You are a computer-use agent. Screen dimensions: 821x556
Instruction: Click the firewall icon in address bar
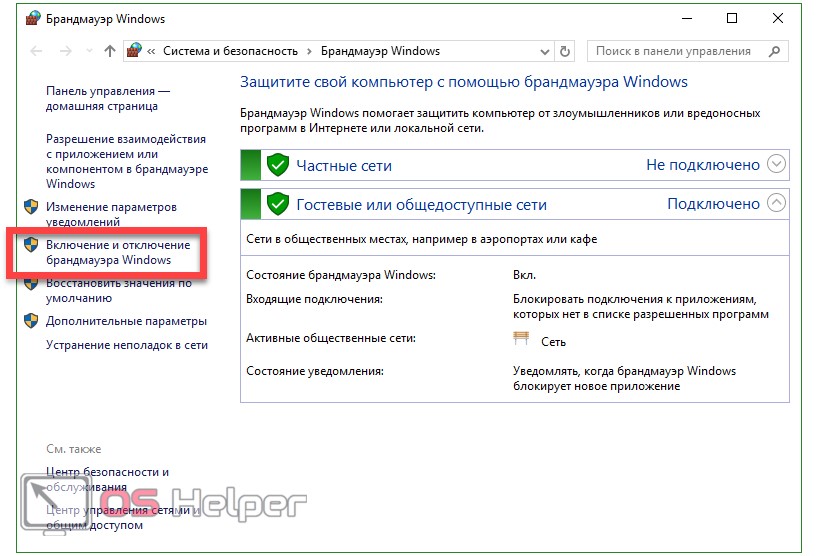tap(134, 51)
